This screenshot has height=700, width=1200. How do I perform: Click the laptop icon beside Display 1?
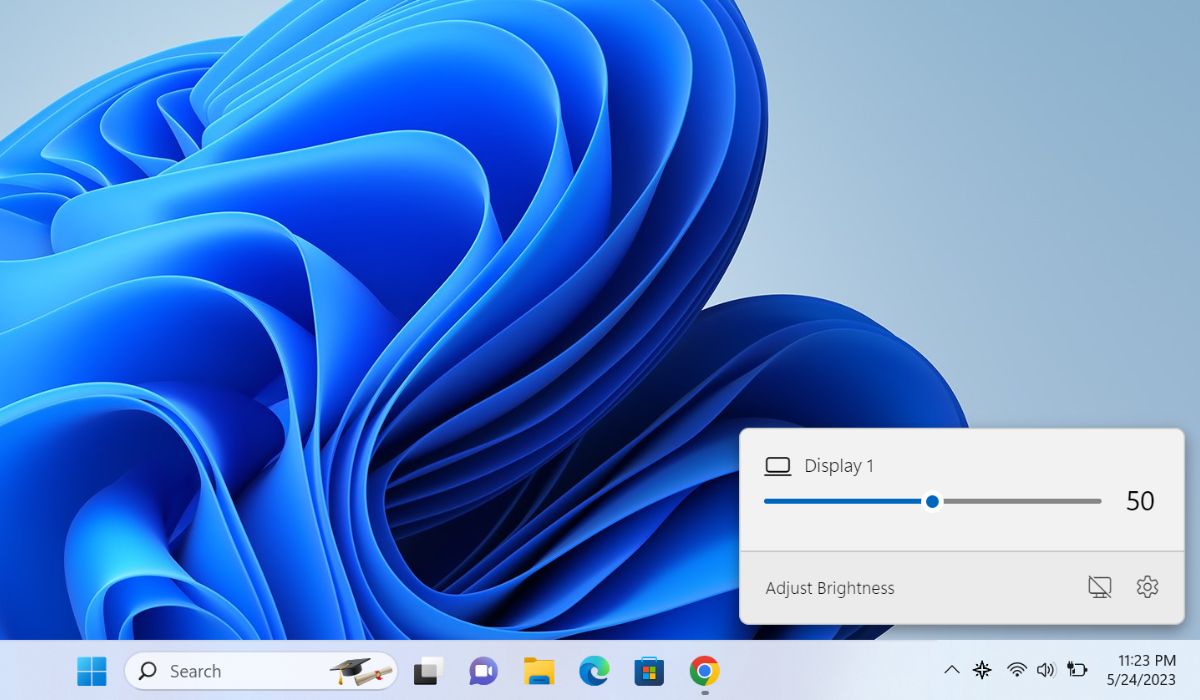pos(777,466)
